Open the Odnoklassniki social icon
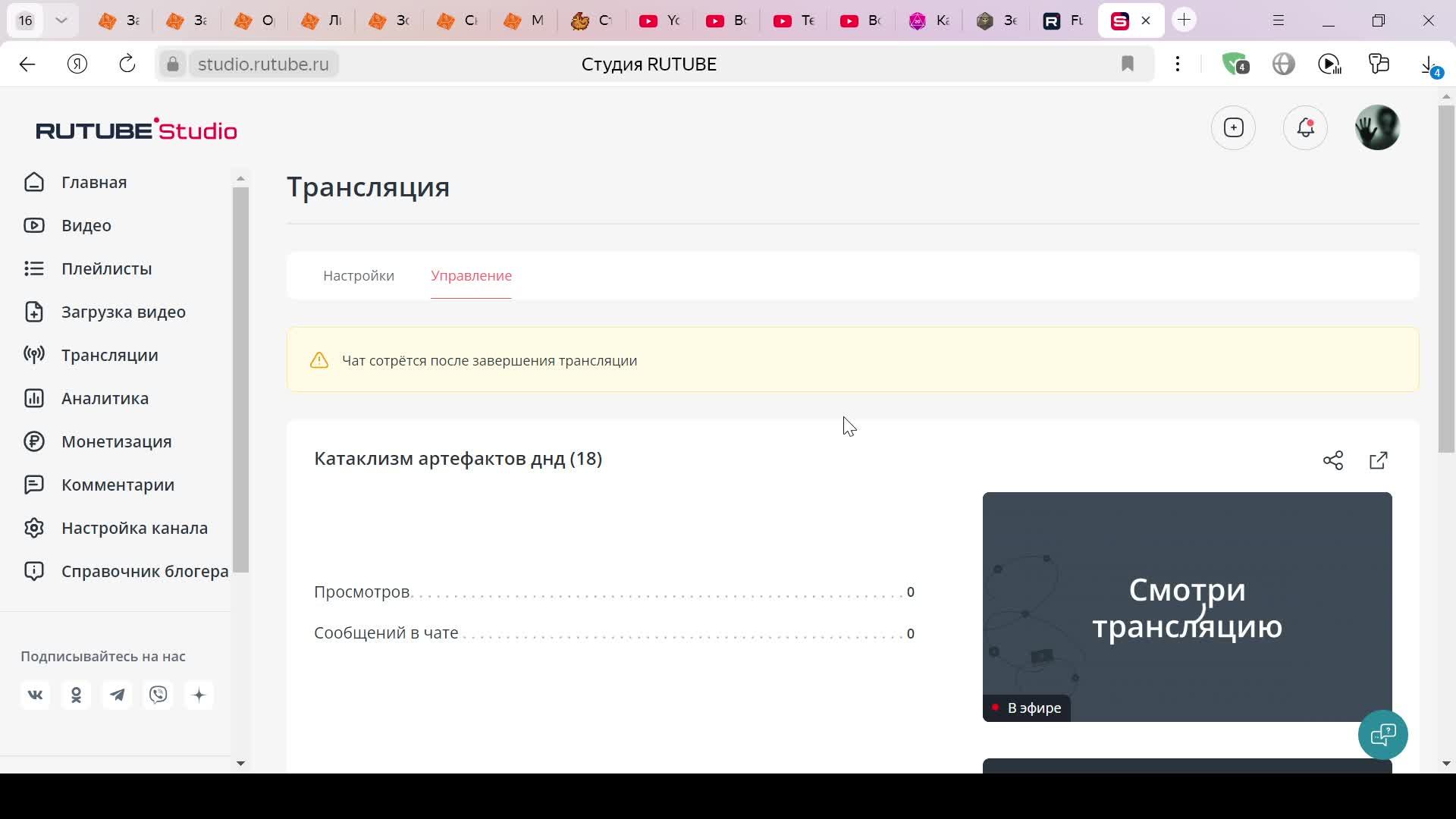 click(x=76, y=695)
